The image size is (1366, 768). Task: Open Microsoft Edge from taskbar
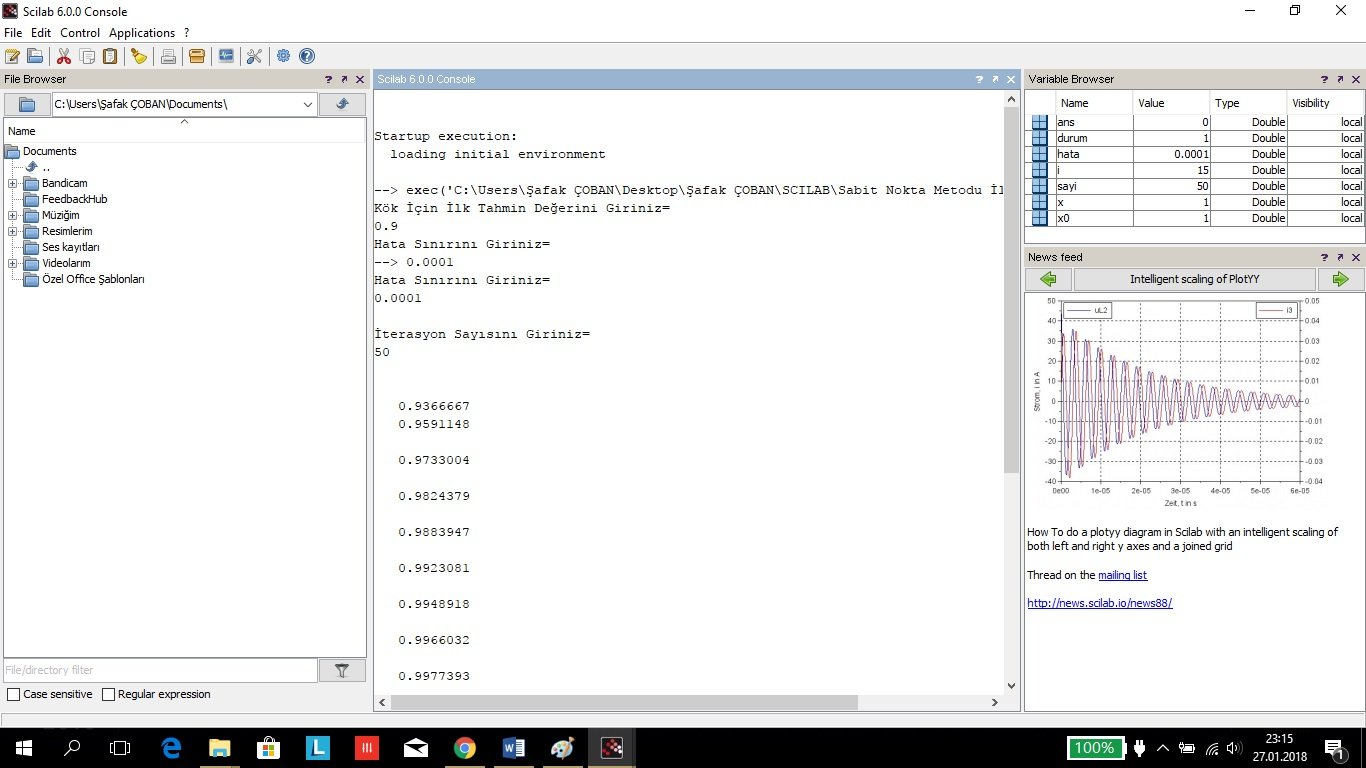[171, 747]
